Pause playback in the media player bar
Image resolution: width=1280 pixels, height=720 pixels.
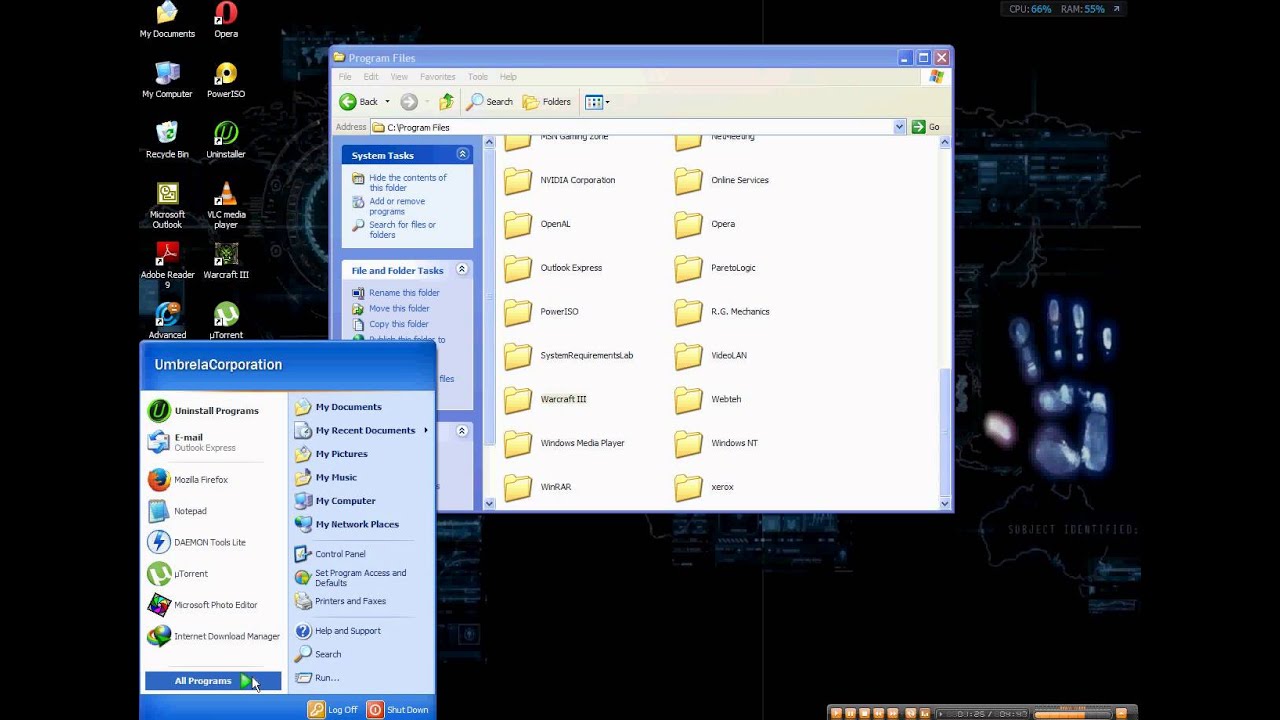point(850,713)
